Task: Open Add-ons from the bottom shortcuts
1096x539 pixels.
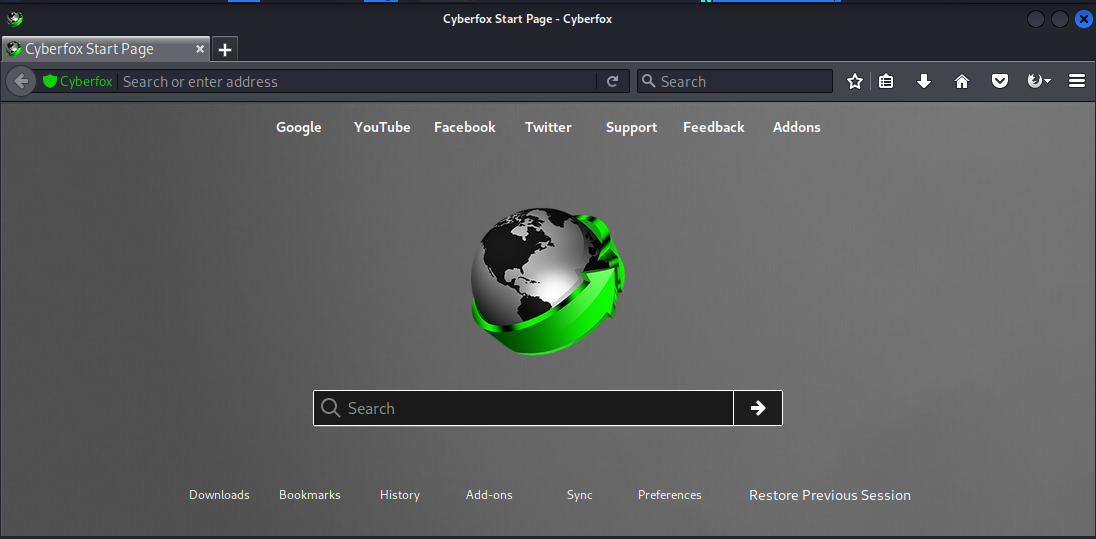Action: (x=489, y=495)
